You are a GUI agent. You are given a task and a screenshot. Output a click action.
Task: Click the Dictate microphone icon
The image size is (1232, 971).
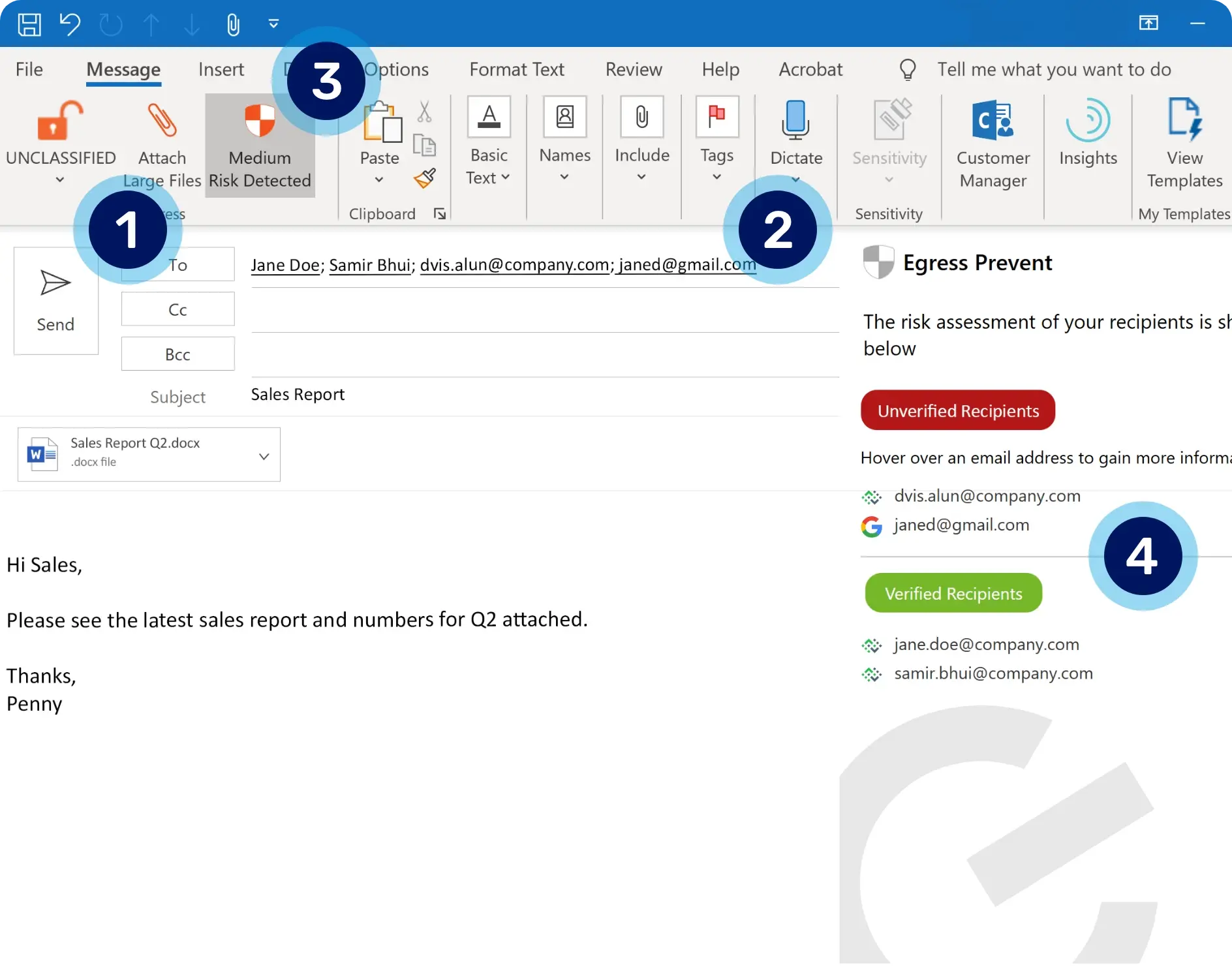click(795, 121)
